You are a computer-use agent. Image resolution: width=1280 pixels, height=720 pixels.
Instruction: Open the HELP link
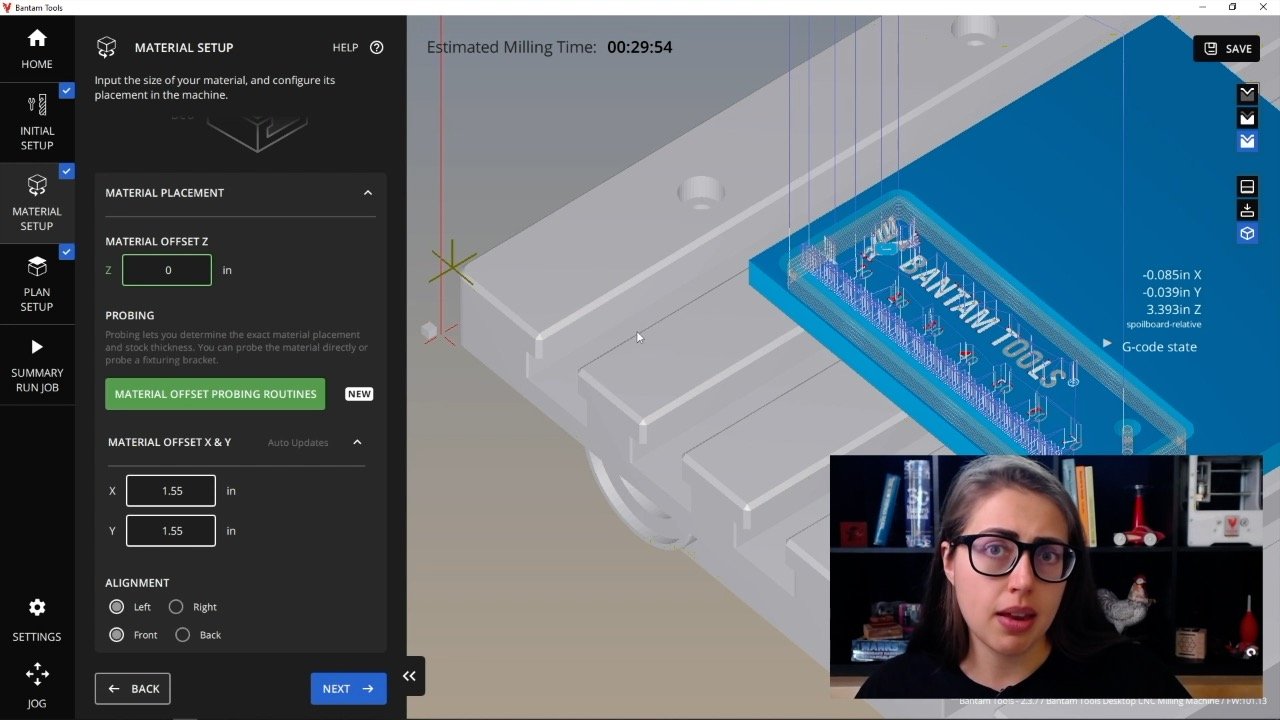[x=345, y=47]
